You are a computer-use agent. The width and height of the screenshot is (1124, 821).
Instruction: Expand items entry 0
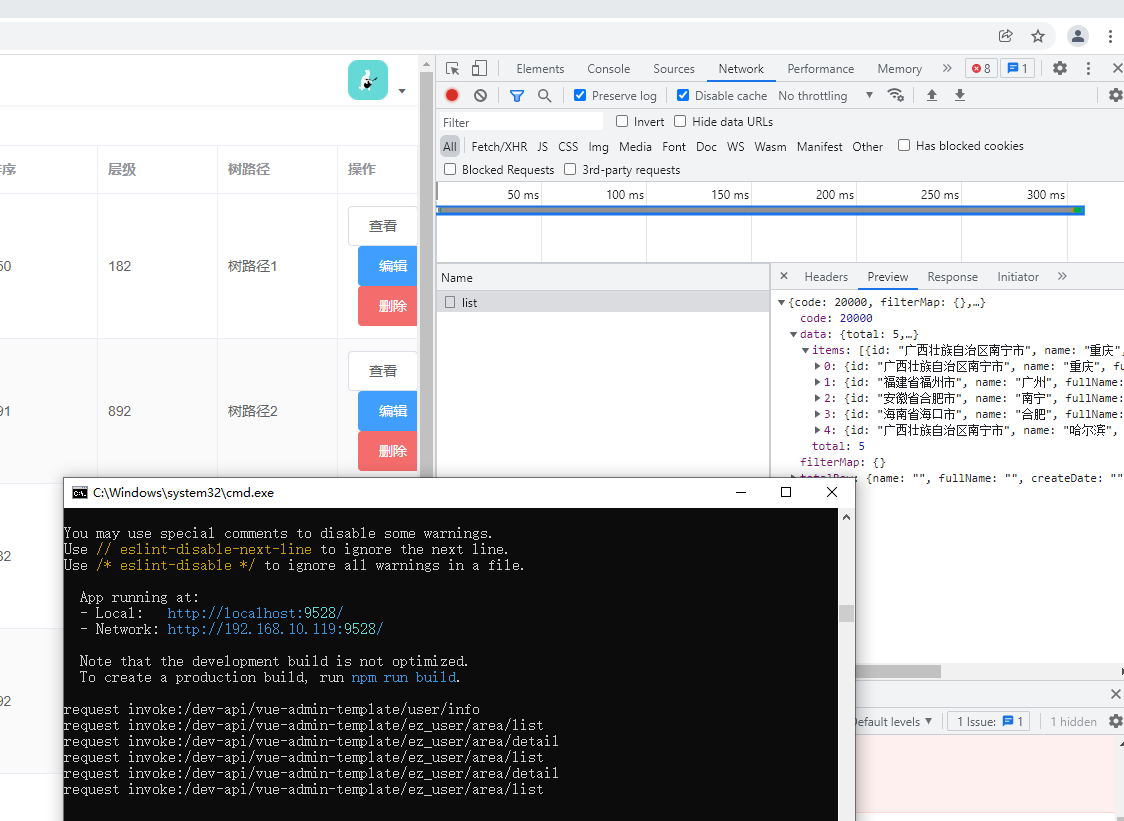click(x=817, y=366)
